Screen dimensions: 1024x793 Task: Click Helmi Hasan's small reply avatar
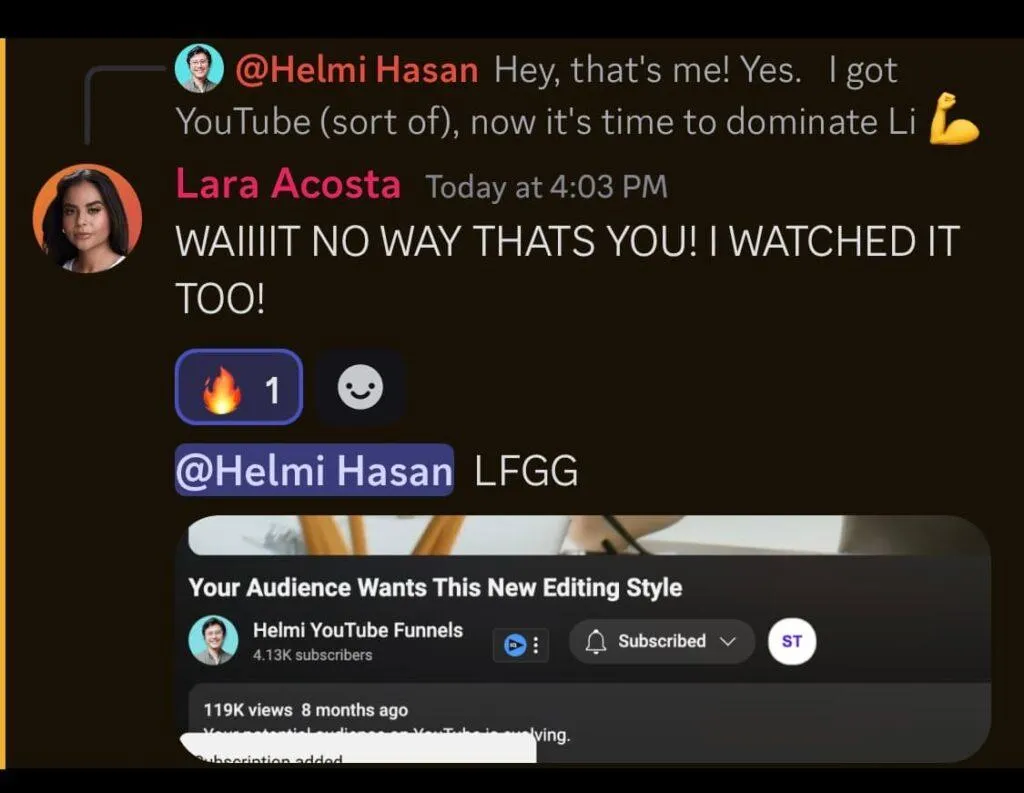[199, 68]
